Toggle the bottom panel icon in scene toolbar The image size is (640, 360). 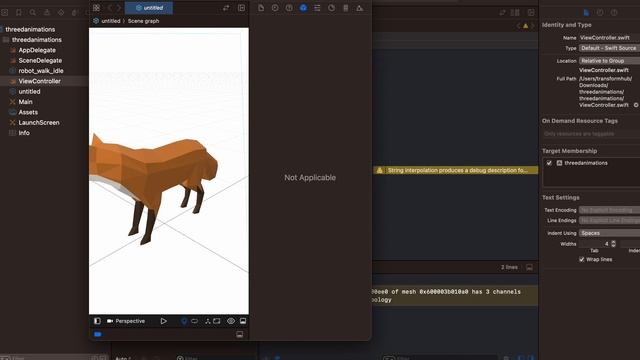coord(243,321)
